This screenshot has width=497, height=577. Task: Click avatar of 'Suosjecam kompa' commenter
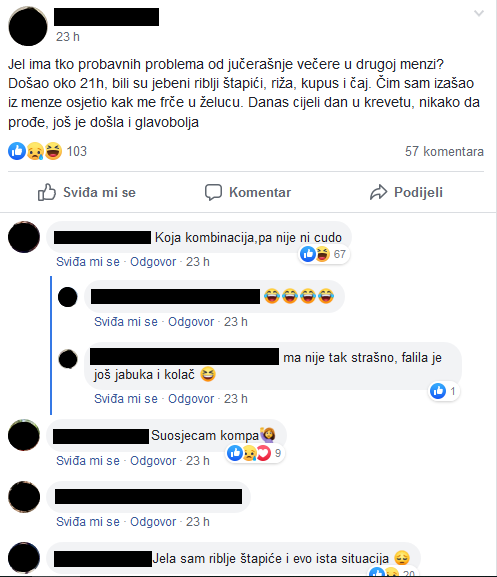[x=24, y=435]
